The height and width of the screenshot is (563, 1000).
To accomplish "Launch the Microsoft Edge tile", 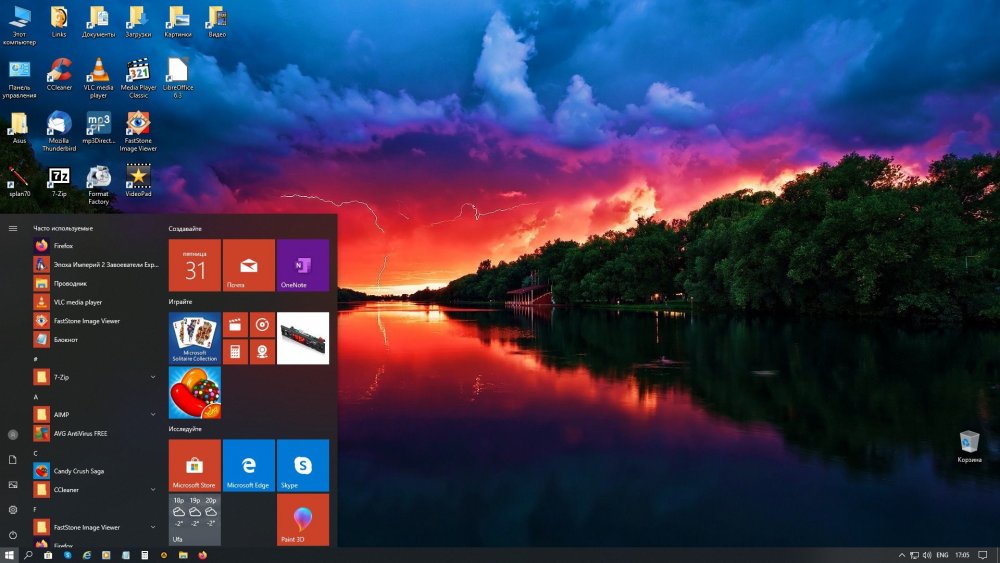I will pyautogui.click(x=249, y=465).
